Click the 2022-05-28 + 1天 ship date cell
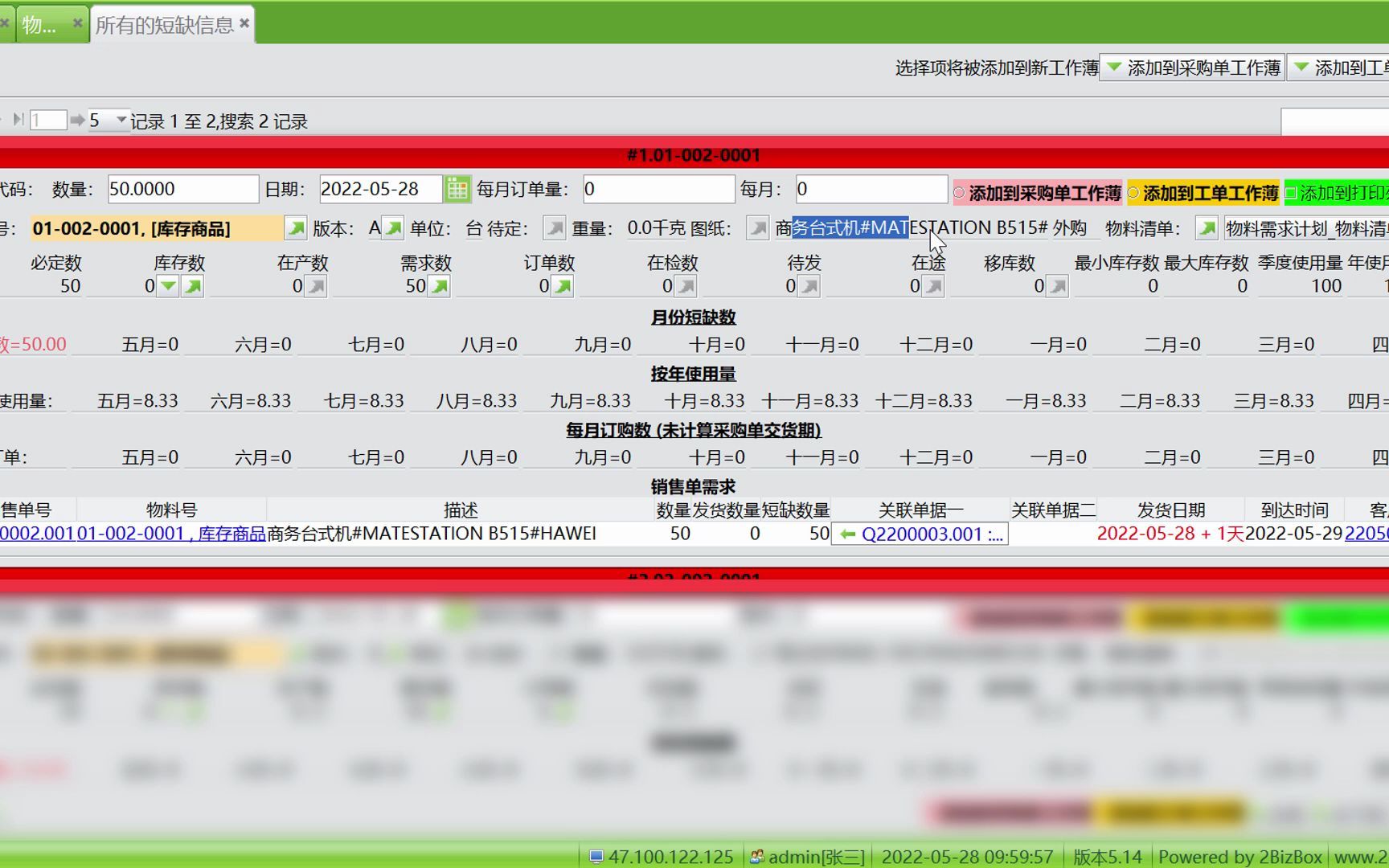This screenshot has width=1389, height=868. (1170, 534)
